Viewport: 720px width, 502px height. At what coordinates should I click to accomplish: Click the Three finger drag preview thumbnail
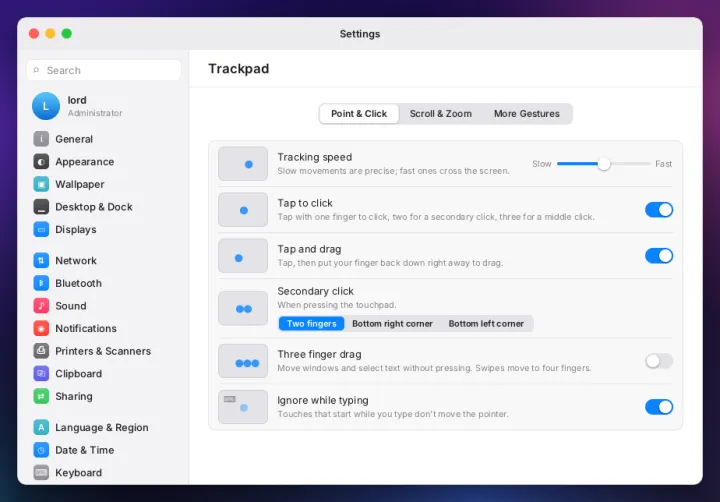click(x=243, y=361)
